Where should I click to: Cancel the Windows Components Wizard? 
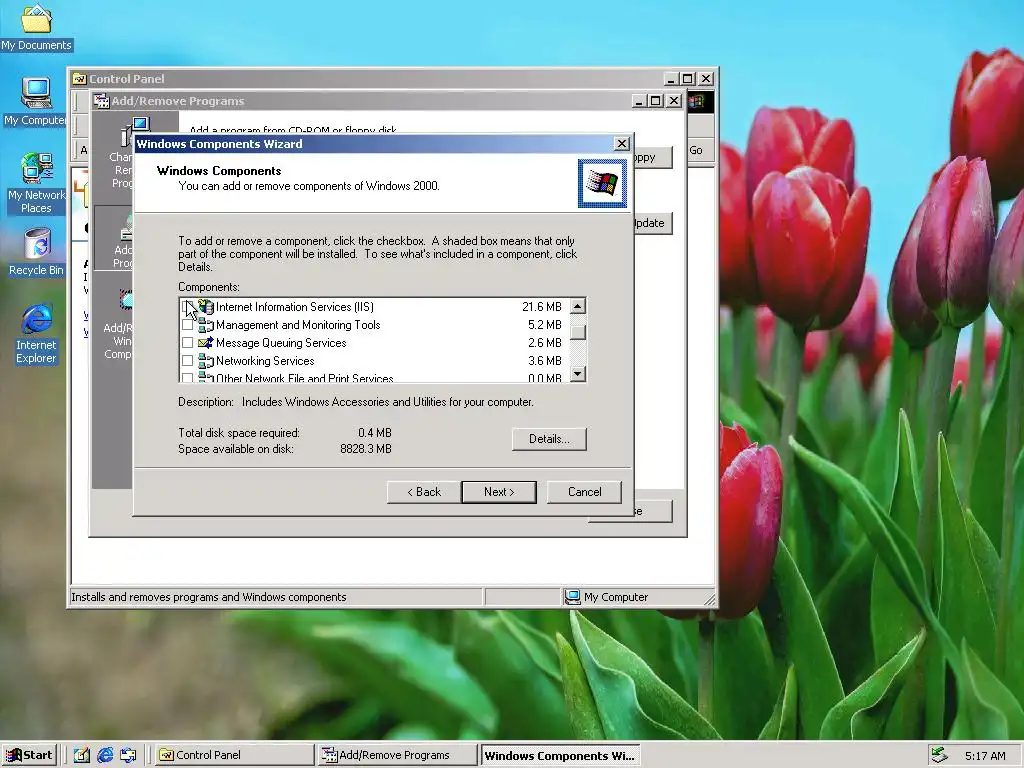pos(584,492)
